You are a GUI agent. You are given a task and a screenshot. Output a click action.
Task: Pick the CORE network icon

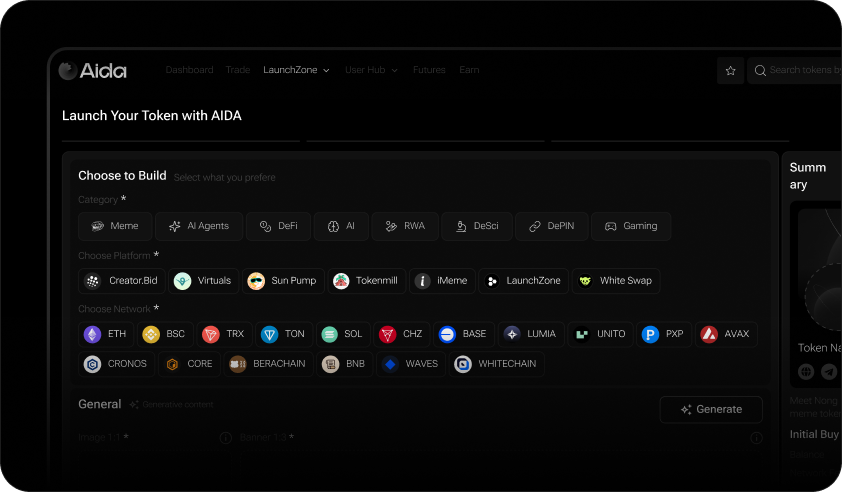coord(172,364)
